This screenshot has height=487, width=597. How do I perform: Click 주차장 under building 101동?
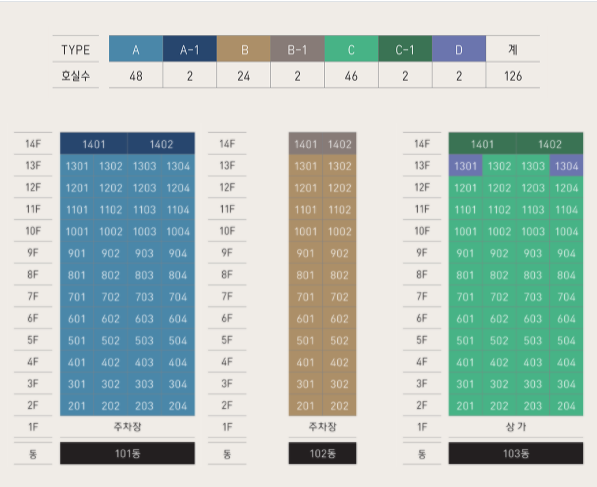coord(128,426)
